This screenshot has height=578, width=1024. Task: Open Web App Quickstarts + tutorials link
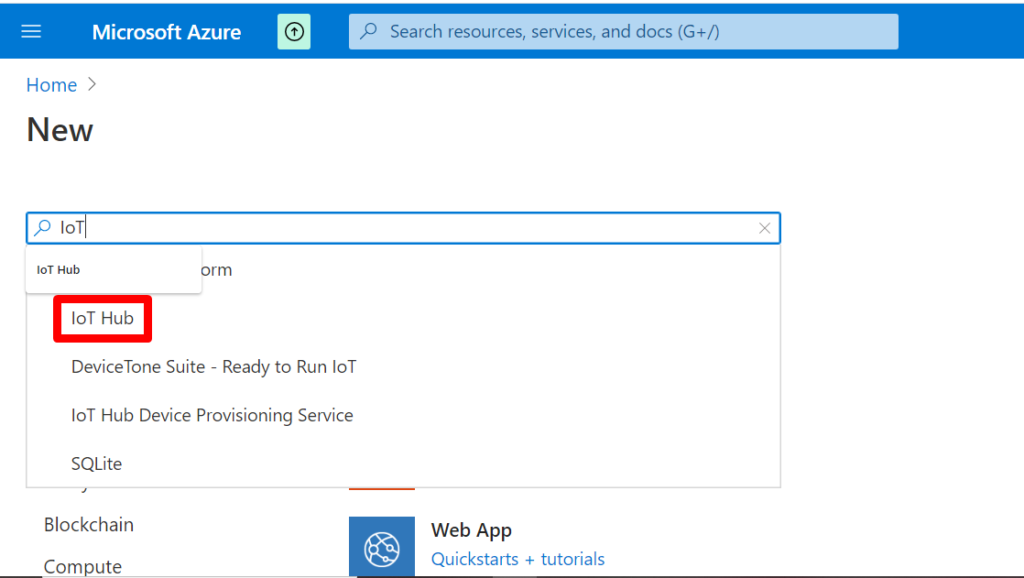click(518, 559)
